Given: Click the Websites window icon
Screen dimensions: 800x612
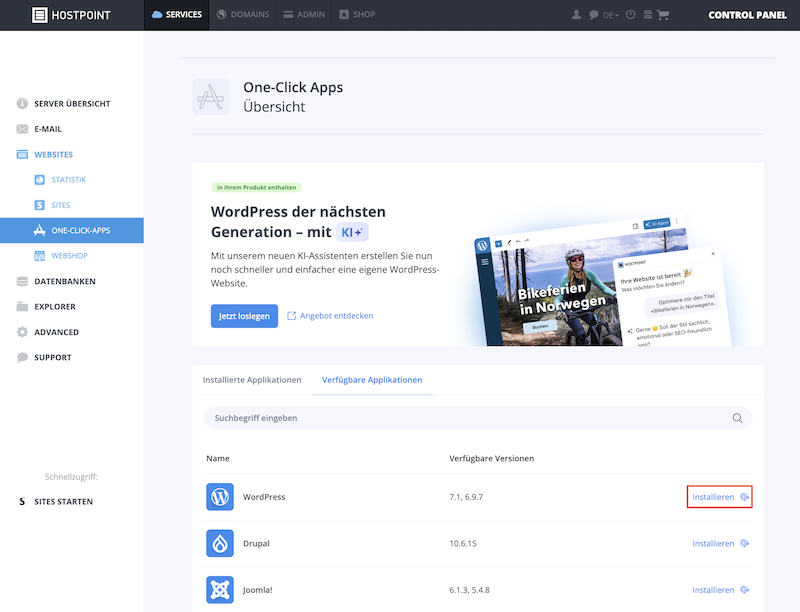Looking at the screenshot, I should pyautogui.click(x=22, y=155).
